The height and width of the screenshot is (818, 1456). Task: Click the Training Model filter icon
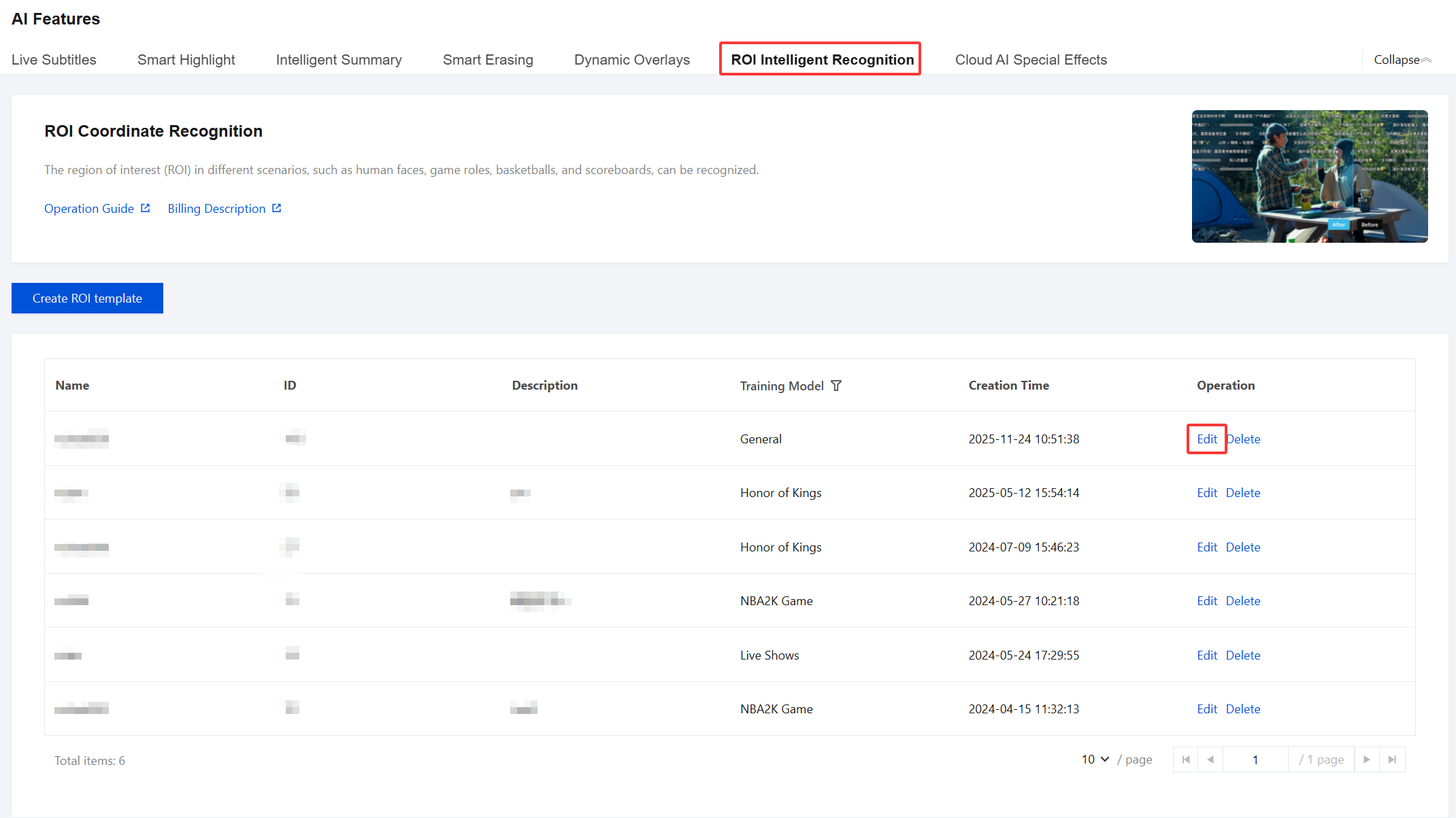836,386
